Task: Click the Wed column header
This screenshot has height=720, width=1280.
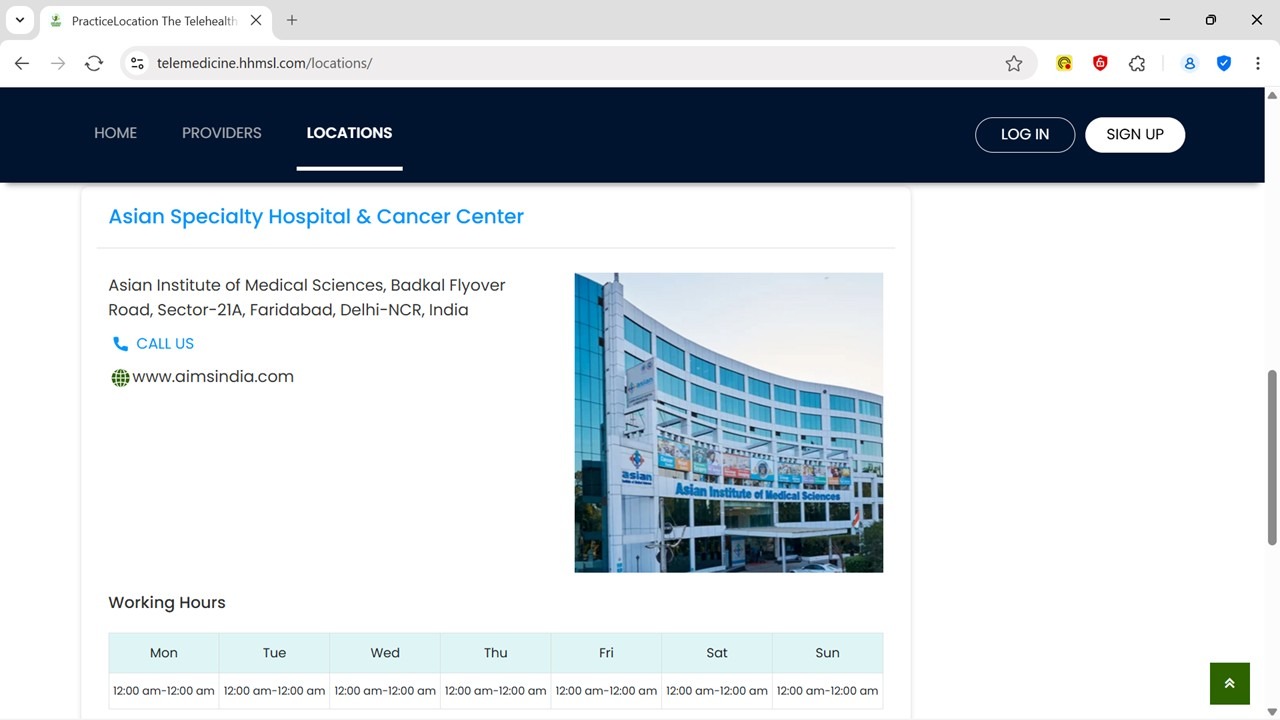Action: coord(385,653)
